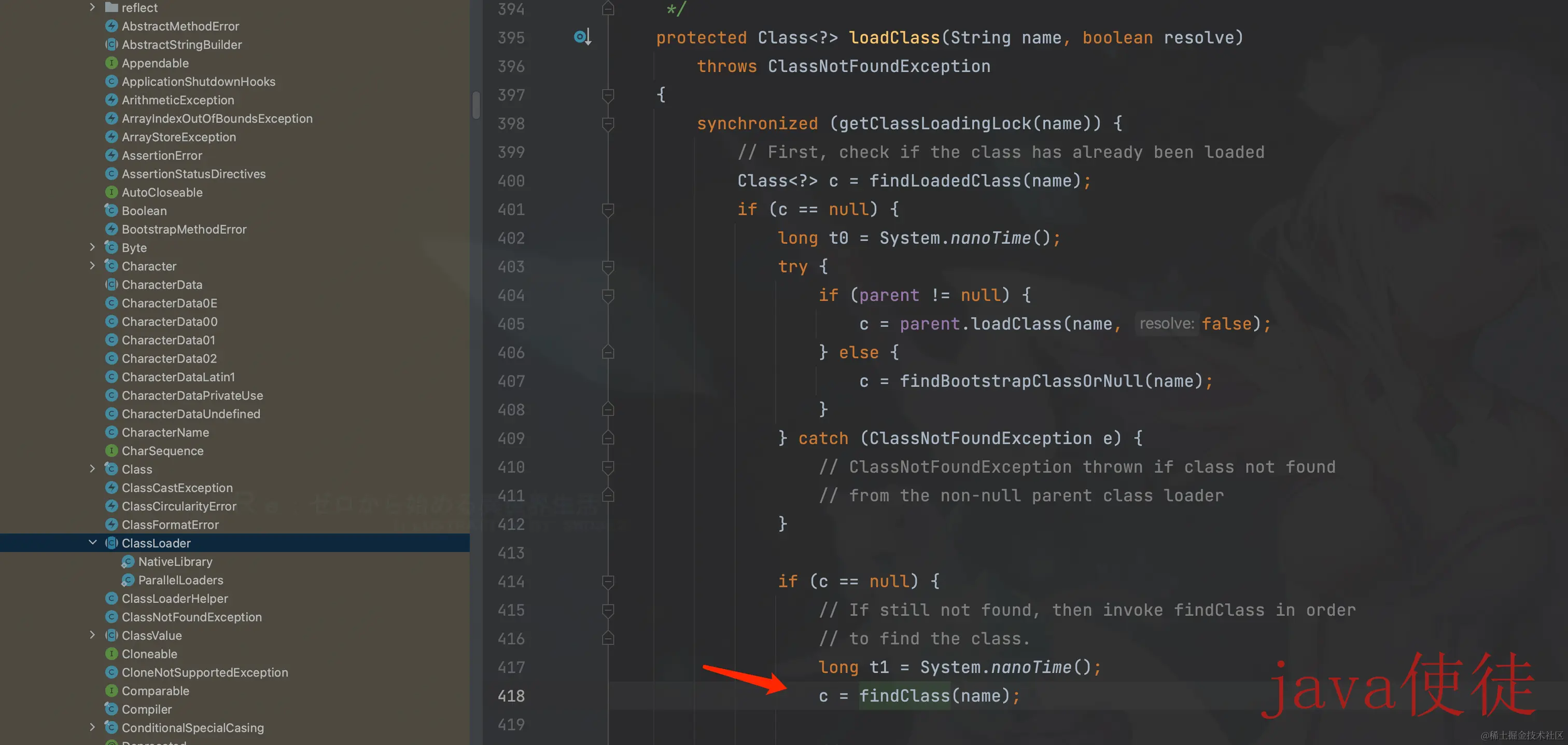
Task: Select ArrayIndexOutOfBoundsException in tree
Action: coord(217,118)
